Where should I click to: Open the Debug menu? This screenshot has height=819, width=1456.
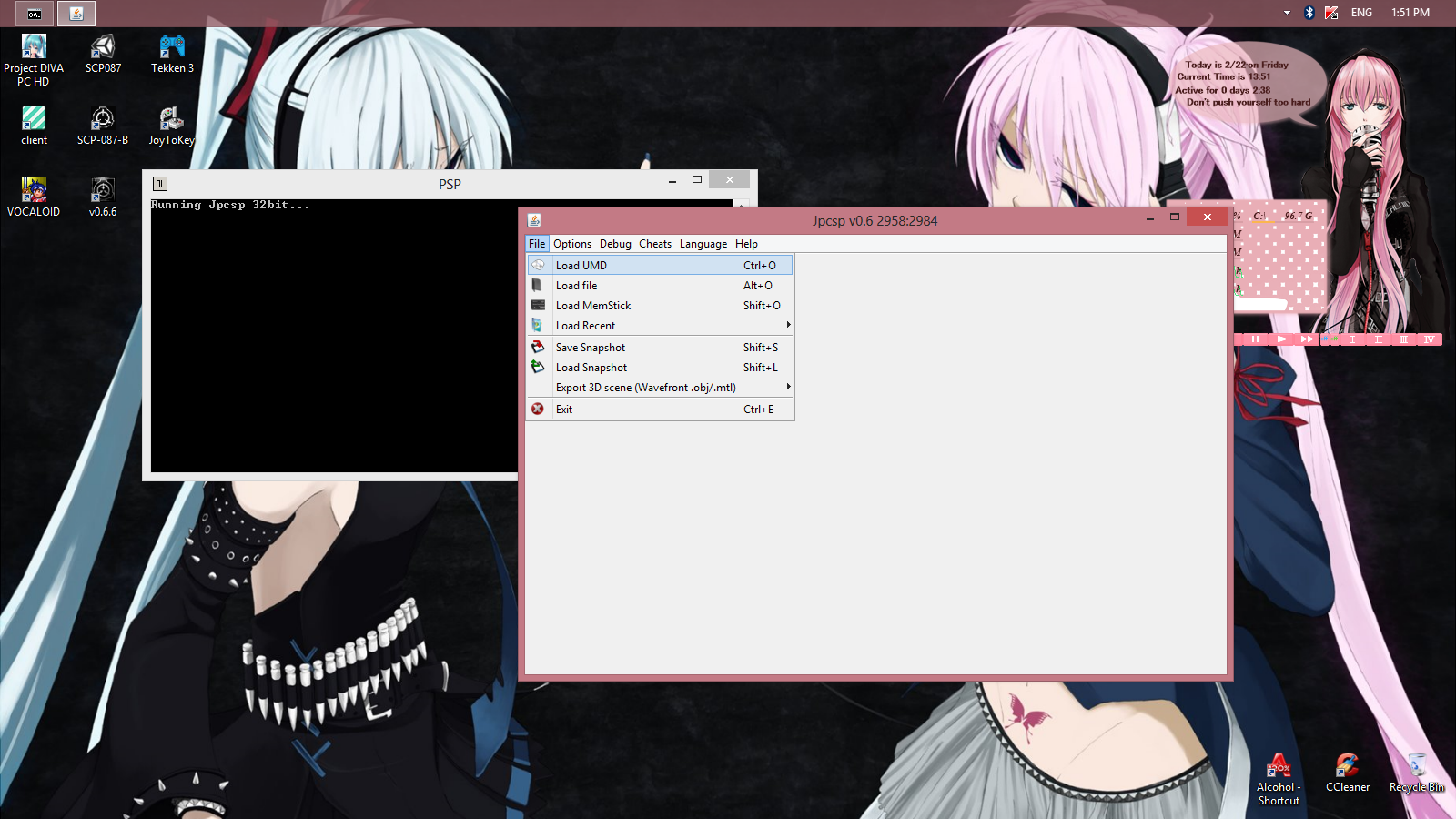click(615, 244)
